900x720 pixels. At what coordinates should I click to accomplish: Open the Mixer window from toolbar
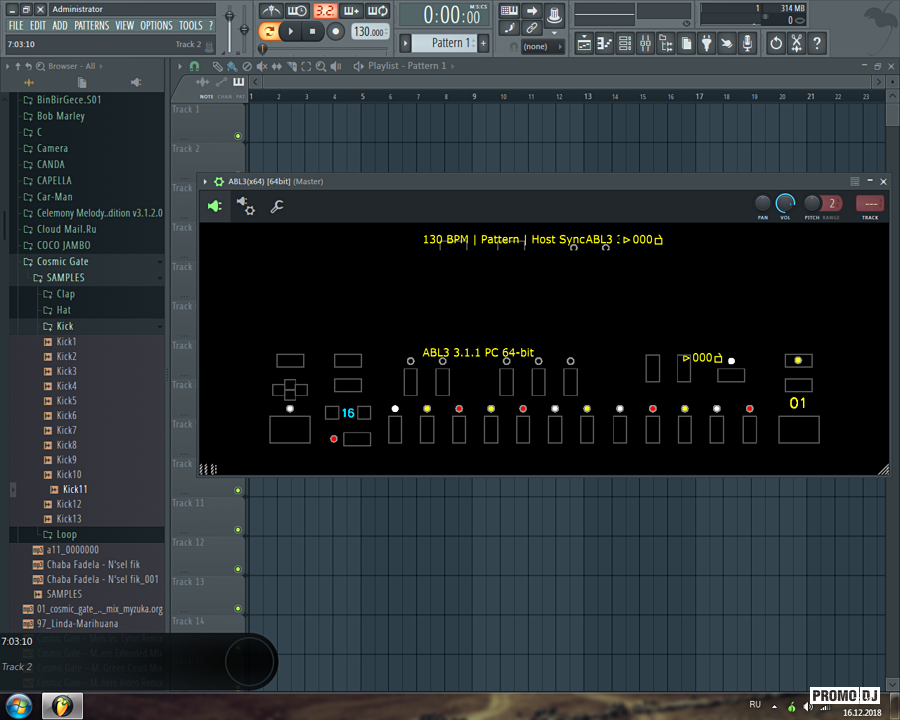[645, 44]
